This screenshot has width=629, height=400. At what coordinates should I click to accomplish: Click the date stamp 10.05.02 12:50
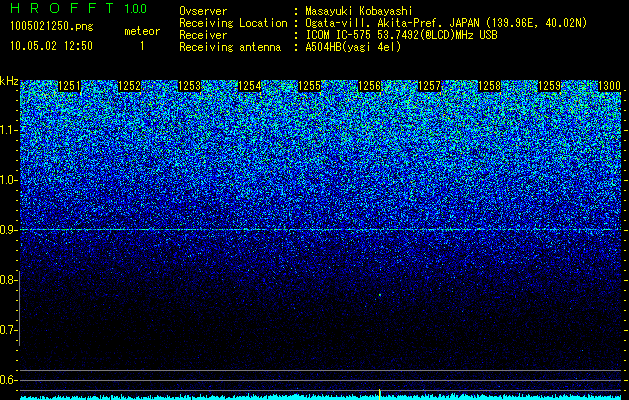[51, 46]
